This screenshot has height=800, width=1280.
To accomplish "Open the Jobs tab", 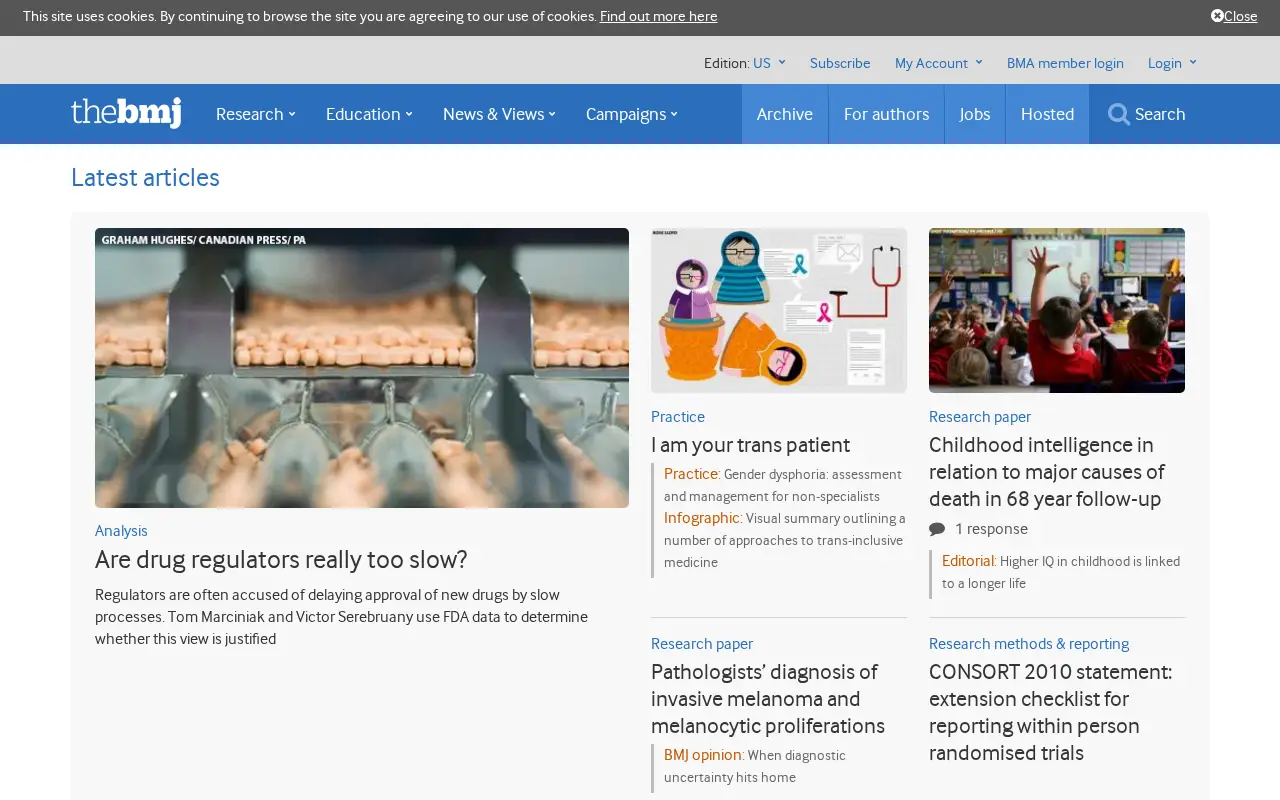I will (975, 114).
